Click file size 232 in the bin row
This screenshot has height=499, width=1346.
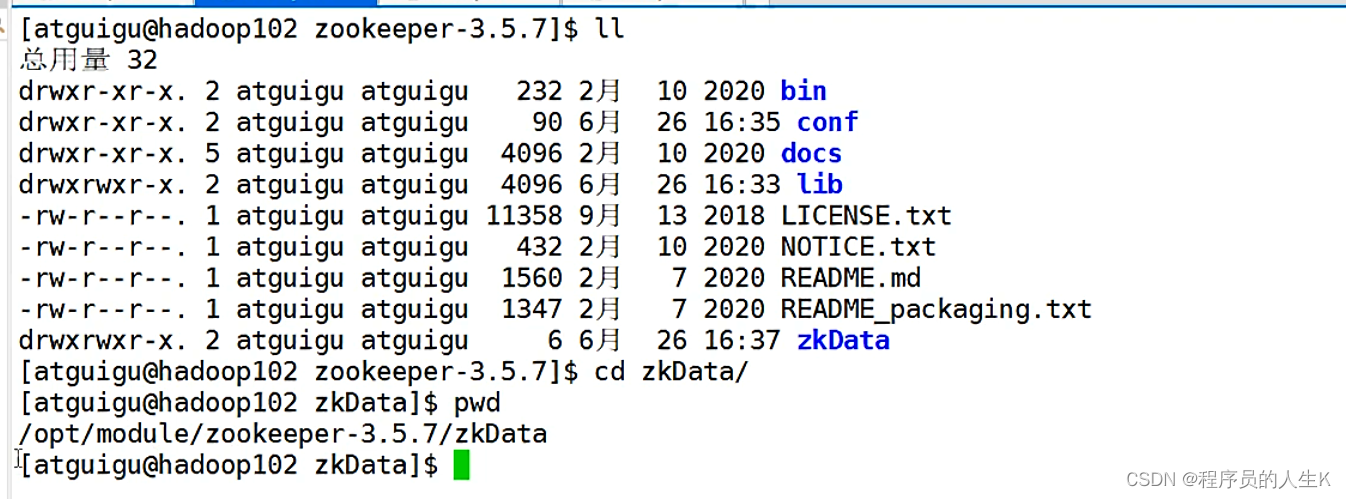click(539, 91)
